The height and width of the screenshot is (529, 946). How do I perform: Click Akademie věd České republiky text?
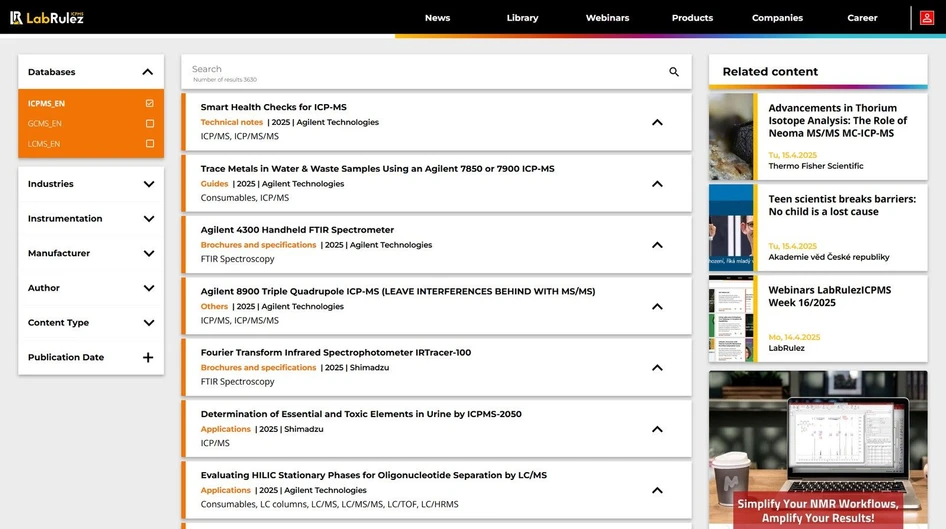coord(829,257)
